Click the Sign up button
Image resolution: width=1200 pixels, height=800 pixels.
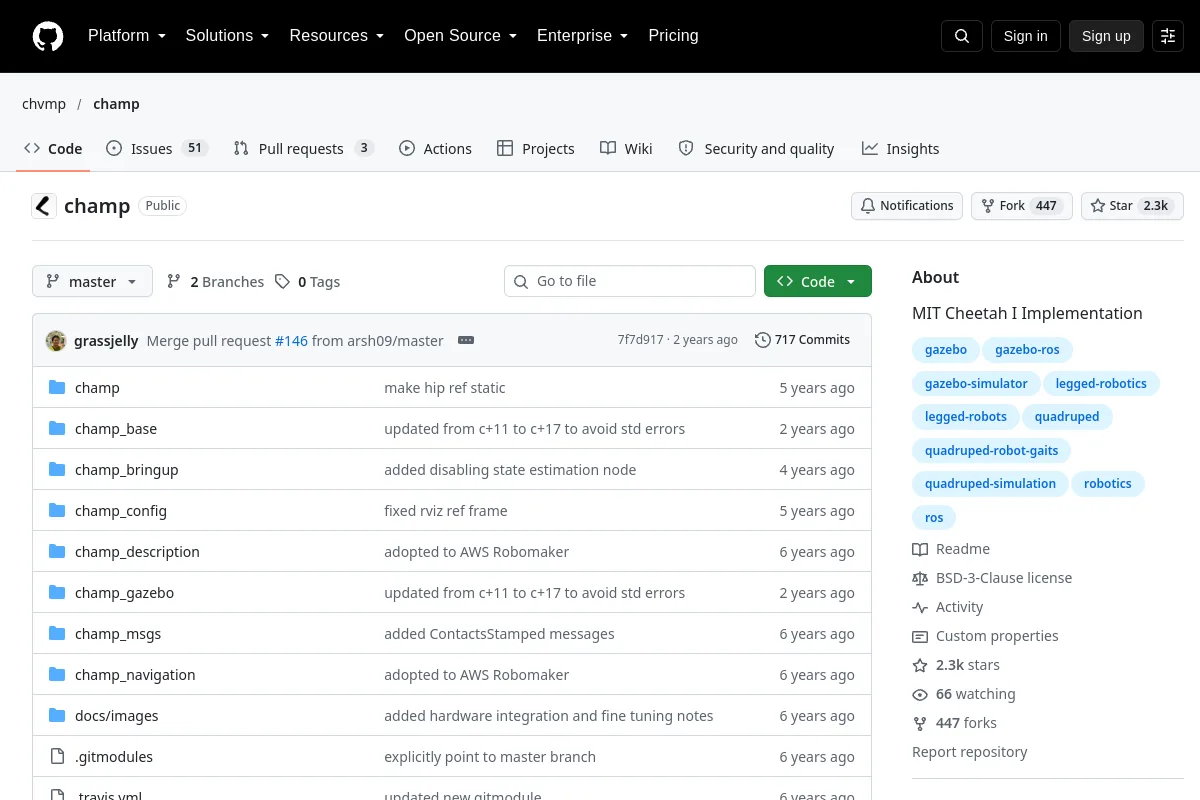1106,36
